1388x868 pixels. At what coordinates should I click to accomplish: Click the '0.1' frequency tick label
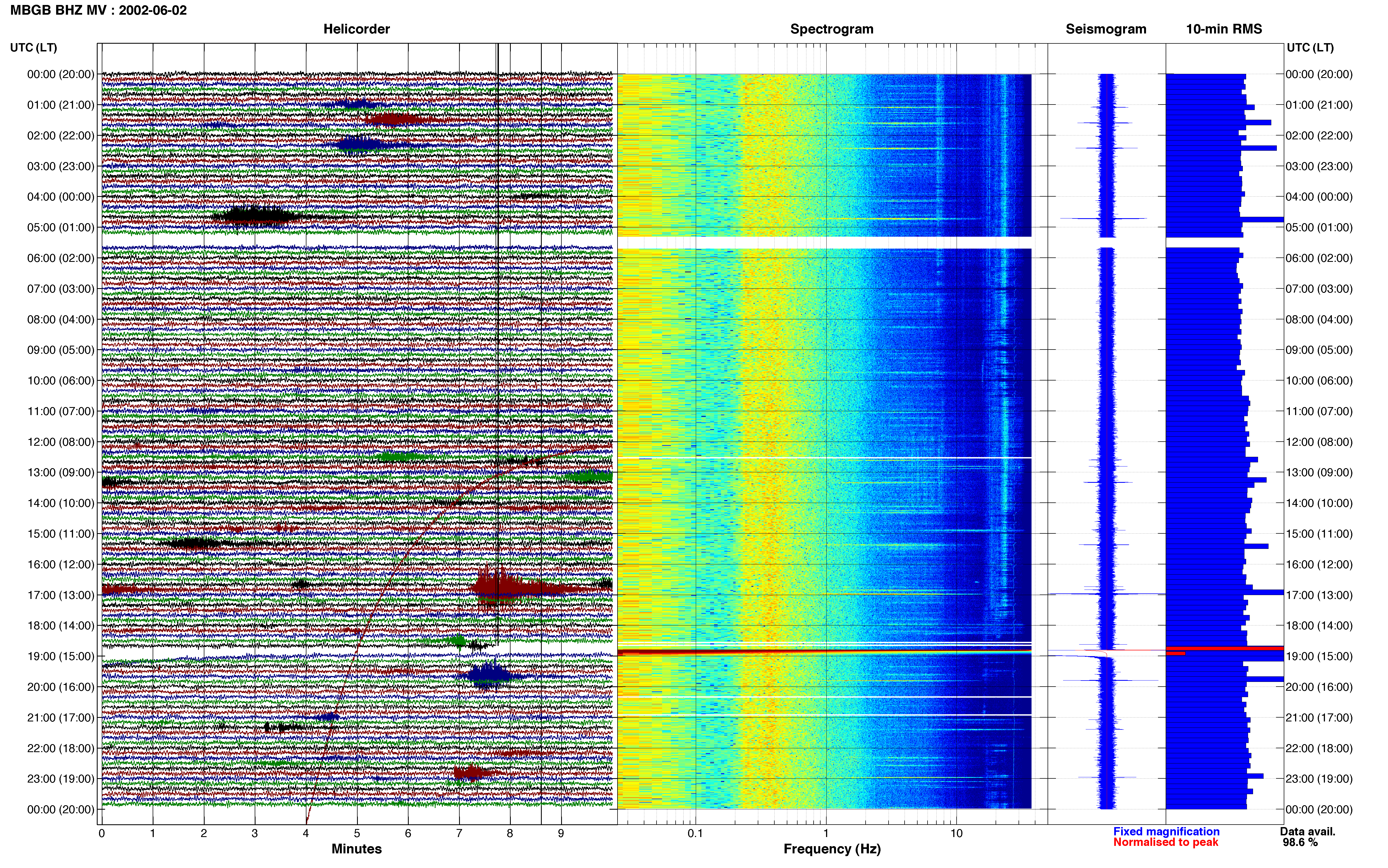(x=695, y=833)
